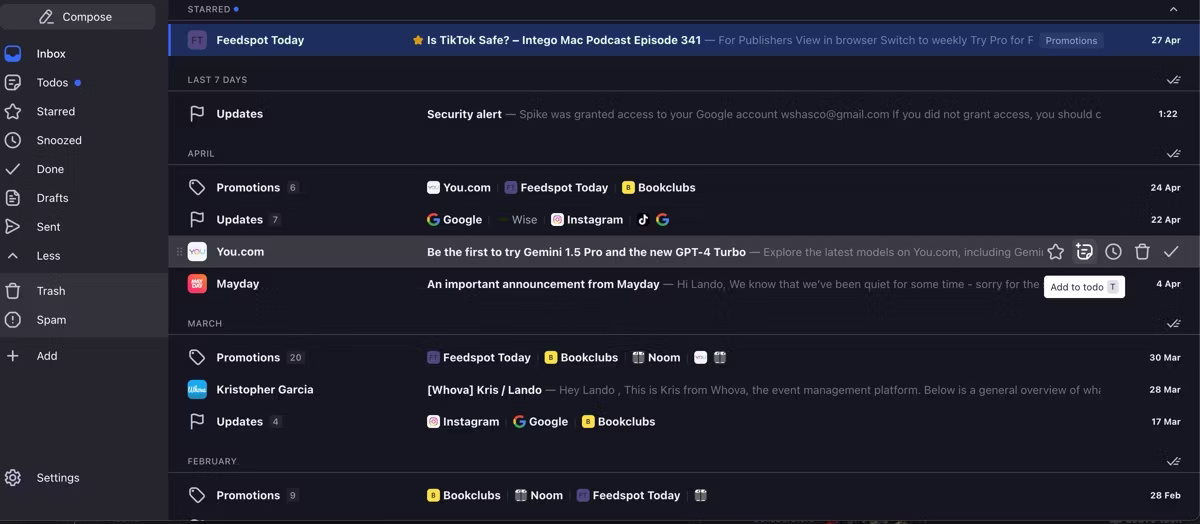Open Settings from the sidebar
1200x524 pixels.
(x=58, y=478)
